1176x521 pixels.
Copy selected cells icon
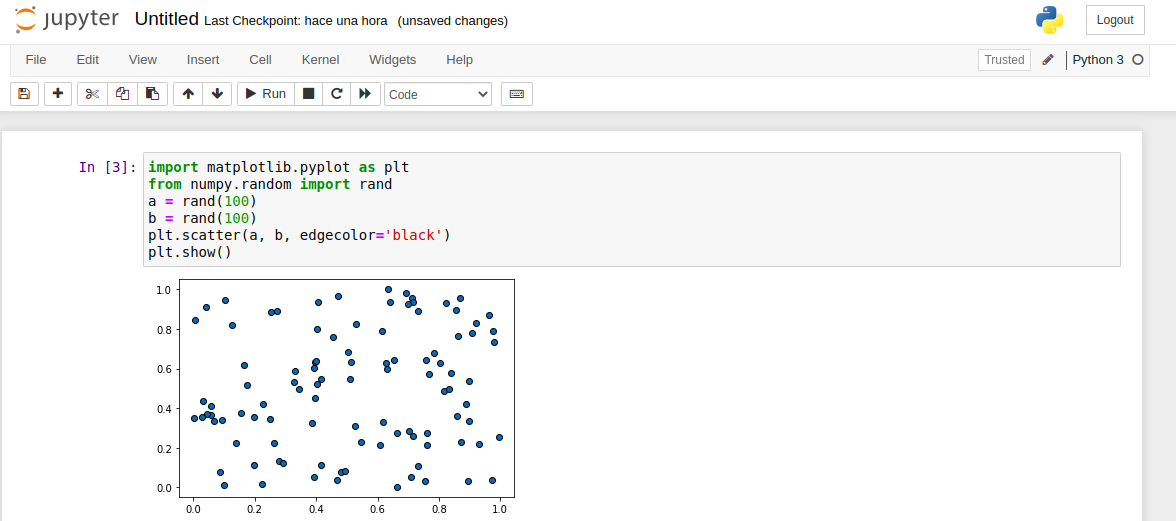[122, 94]
